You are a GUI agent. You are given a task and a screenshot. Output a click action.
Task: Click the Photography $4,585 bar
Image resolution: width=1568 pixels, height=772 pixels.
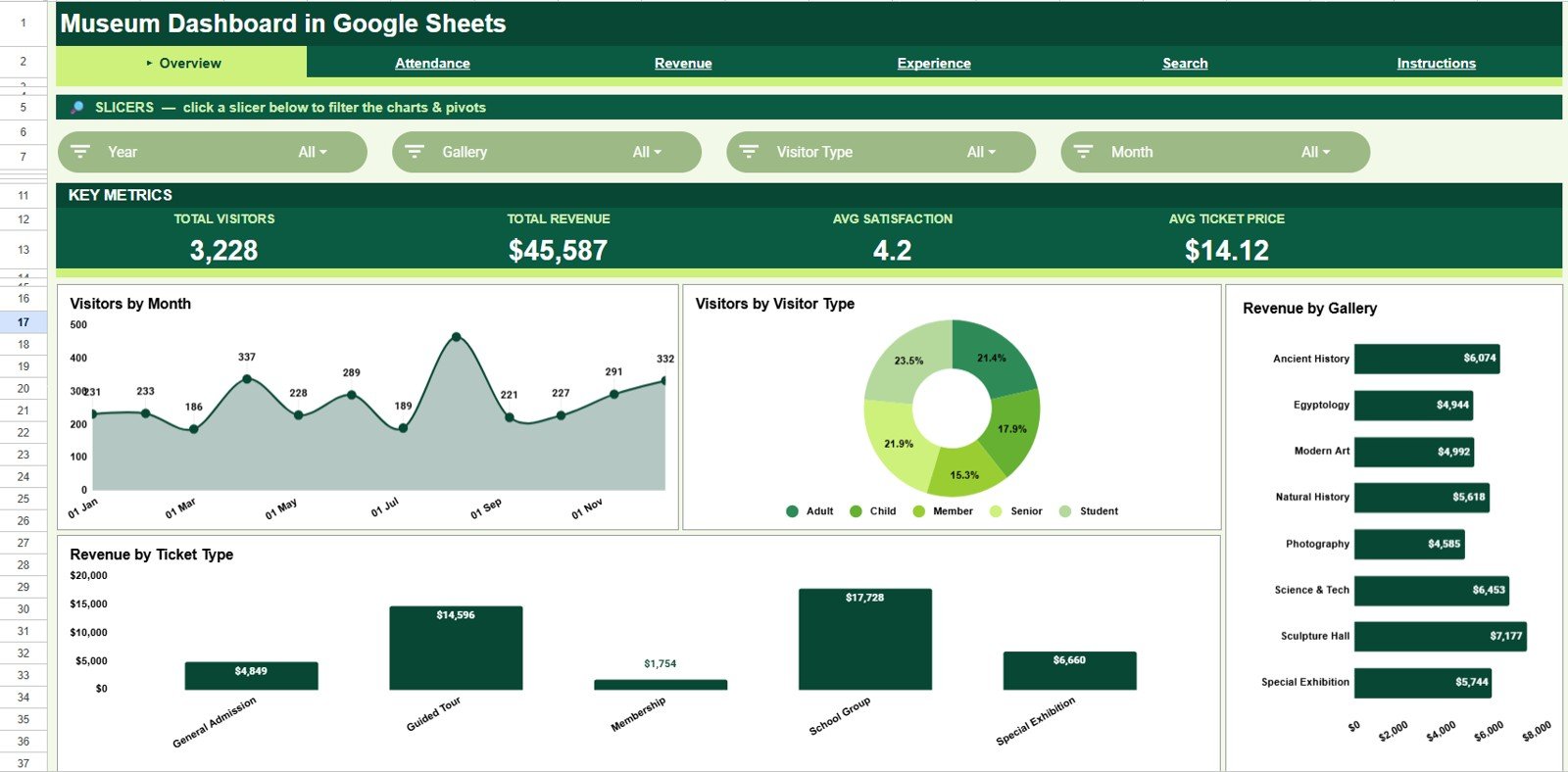pos(1409,544)
